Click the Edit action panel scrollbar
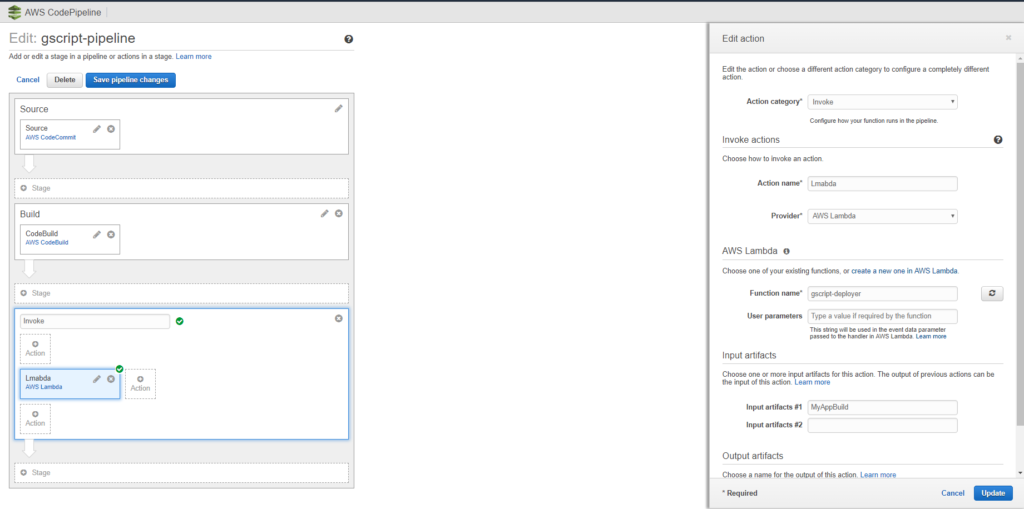1024x509 pixels. click(1018, 250)
